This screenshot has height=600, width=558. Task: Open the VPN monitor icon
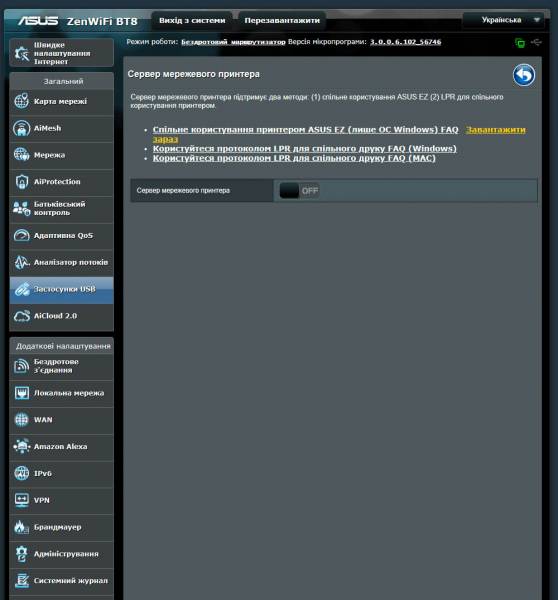(x=21, y=500)
